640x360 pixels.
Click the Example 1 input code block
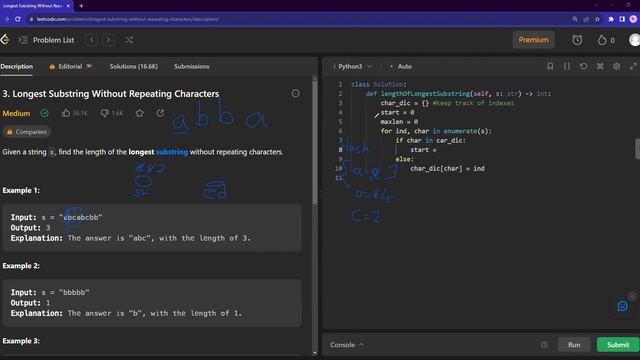tap(152, 228)
